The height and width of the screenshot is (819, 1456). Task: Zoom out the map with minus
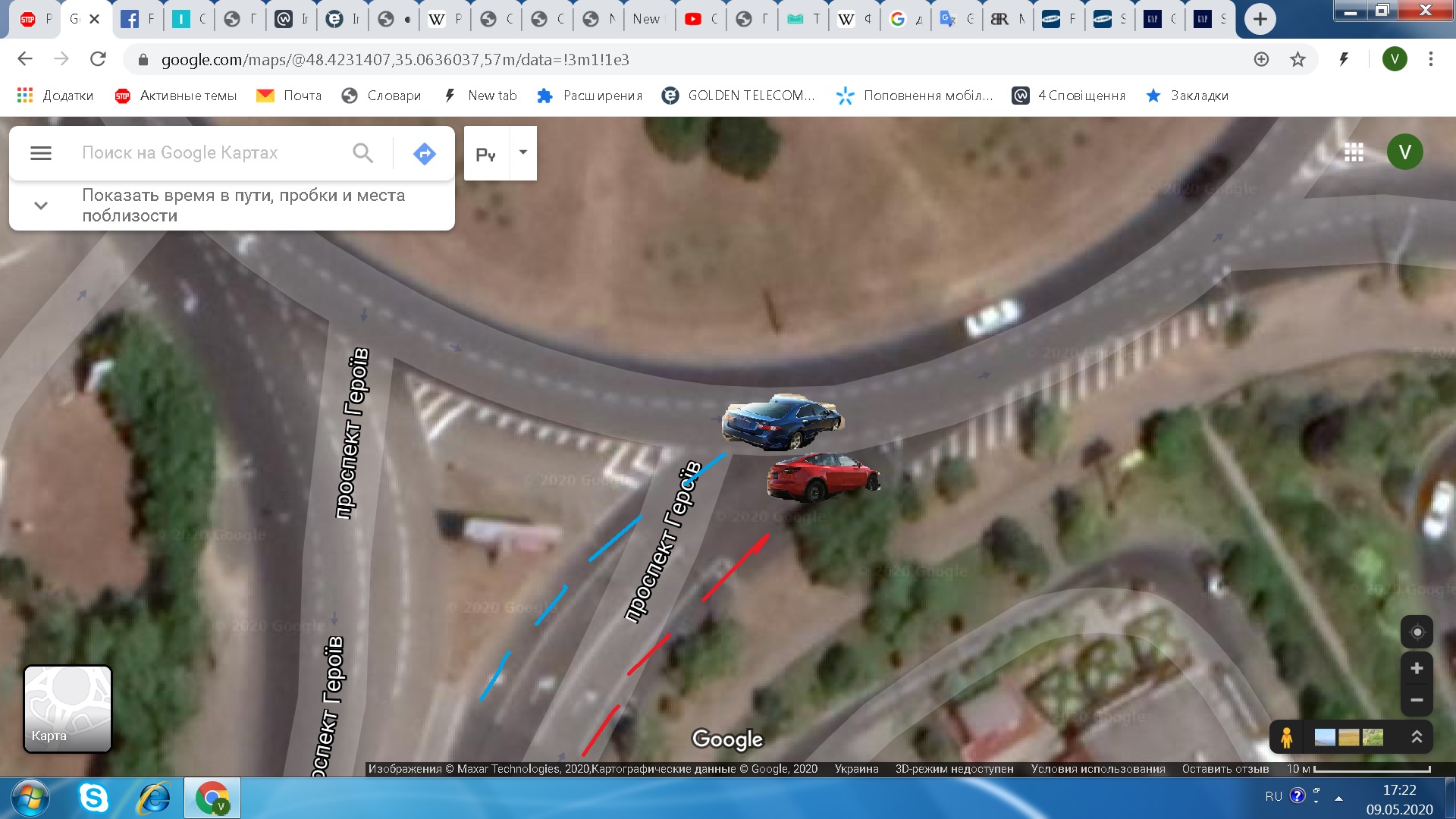point(1417,700)
